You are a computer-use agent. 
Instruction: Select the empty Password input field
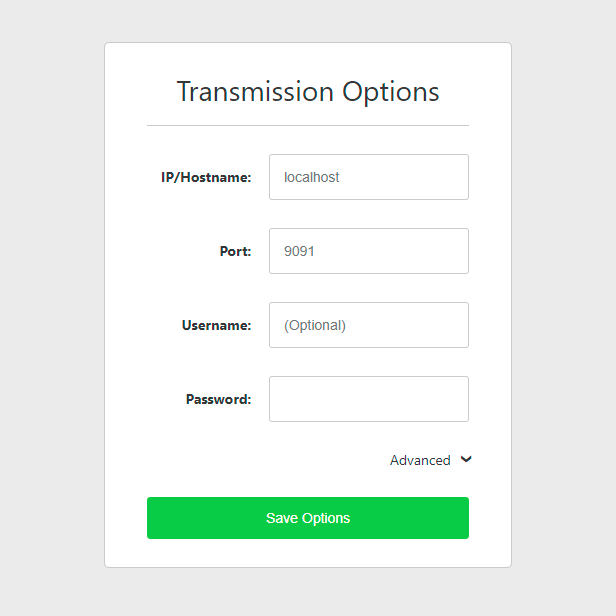[368, 399]
